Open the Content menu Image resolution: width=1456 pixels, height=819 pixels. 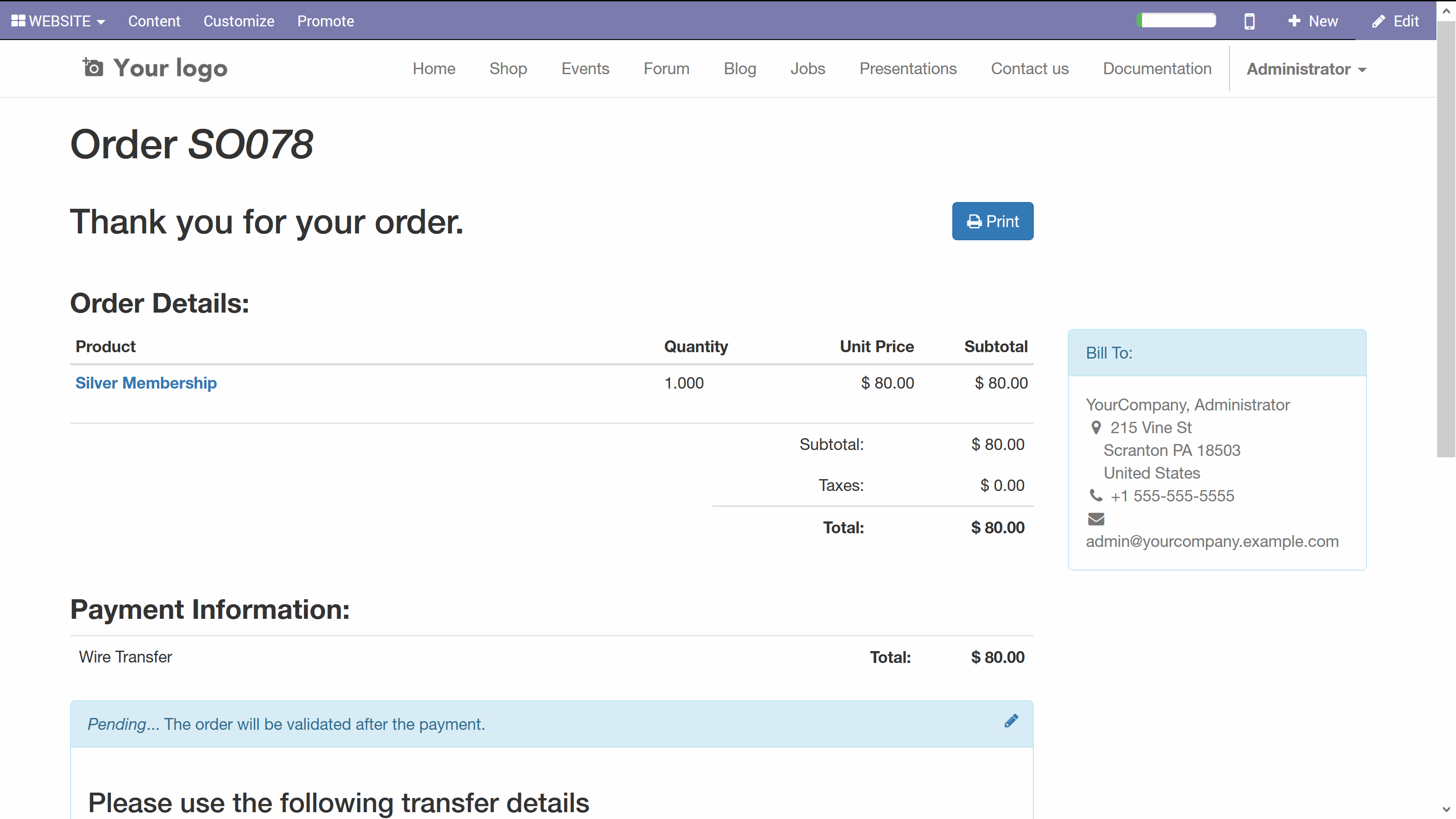click(x=154, y=21)
